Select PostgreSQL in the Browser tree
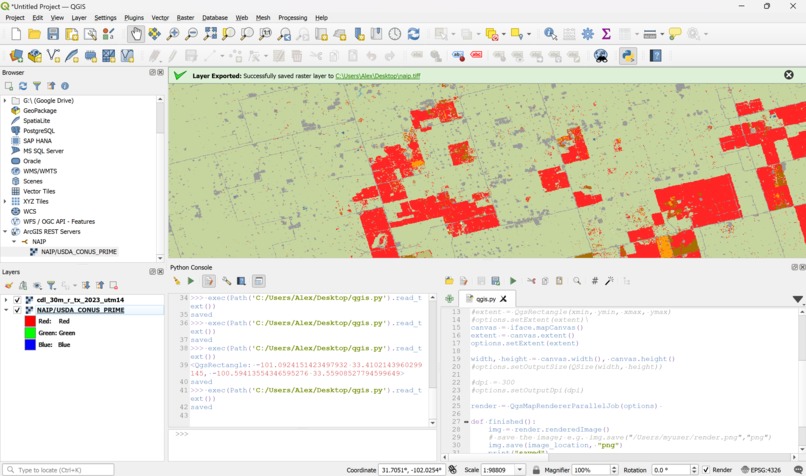Image resolution: width=806 pixels, height=476 pixels. 39,131
